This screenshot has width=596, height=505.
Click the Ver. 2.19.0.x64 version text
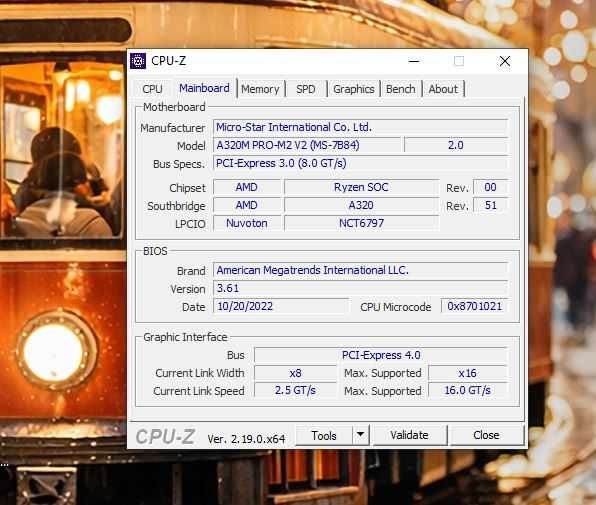coord(246,439)
